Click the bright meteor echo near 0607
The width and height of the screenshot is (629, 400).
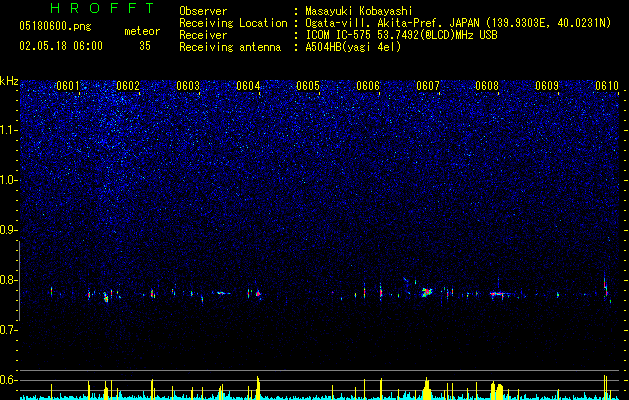(426, 292)
